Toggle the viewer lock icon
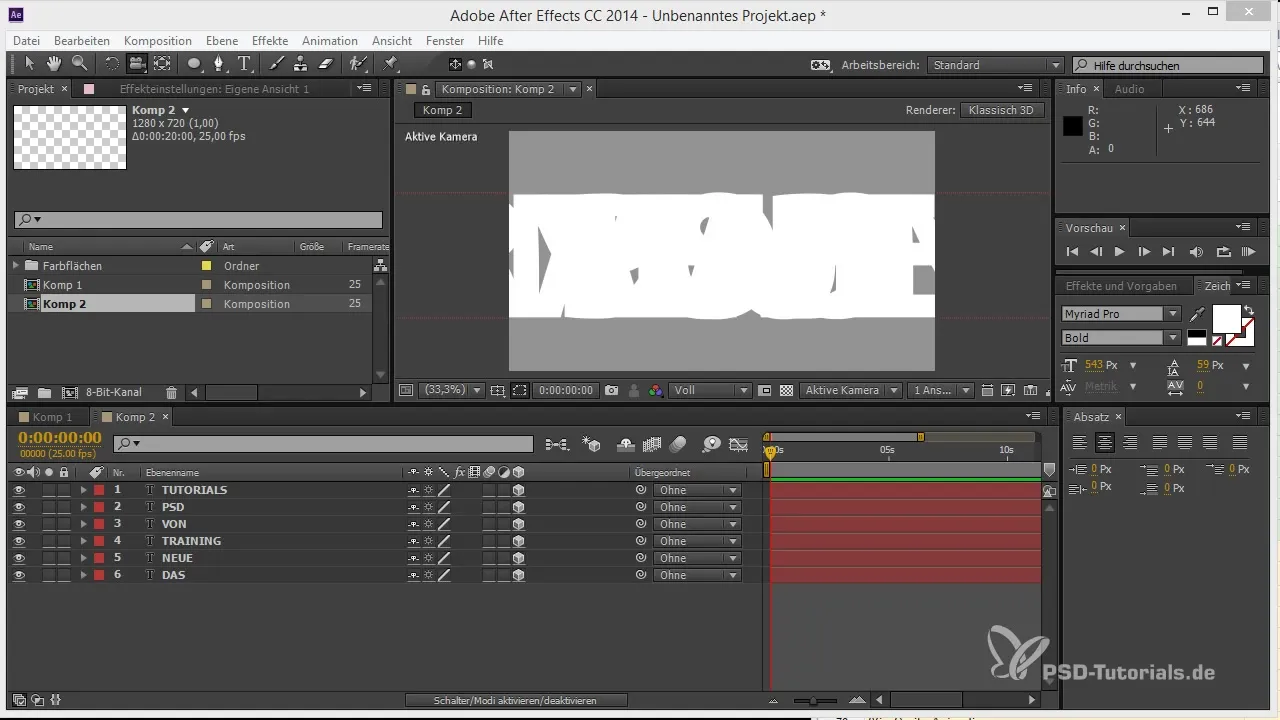 click(425, 89)
